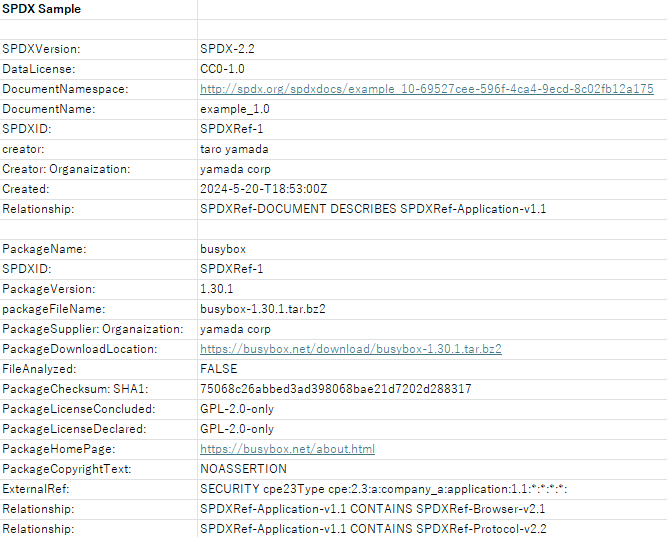
Task: Click the 'PackageLicenseConcluded:' label cell
Action: pos(78,409)
